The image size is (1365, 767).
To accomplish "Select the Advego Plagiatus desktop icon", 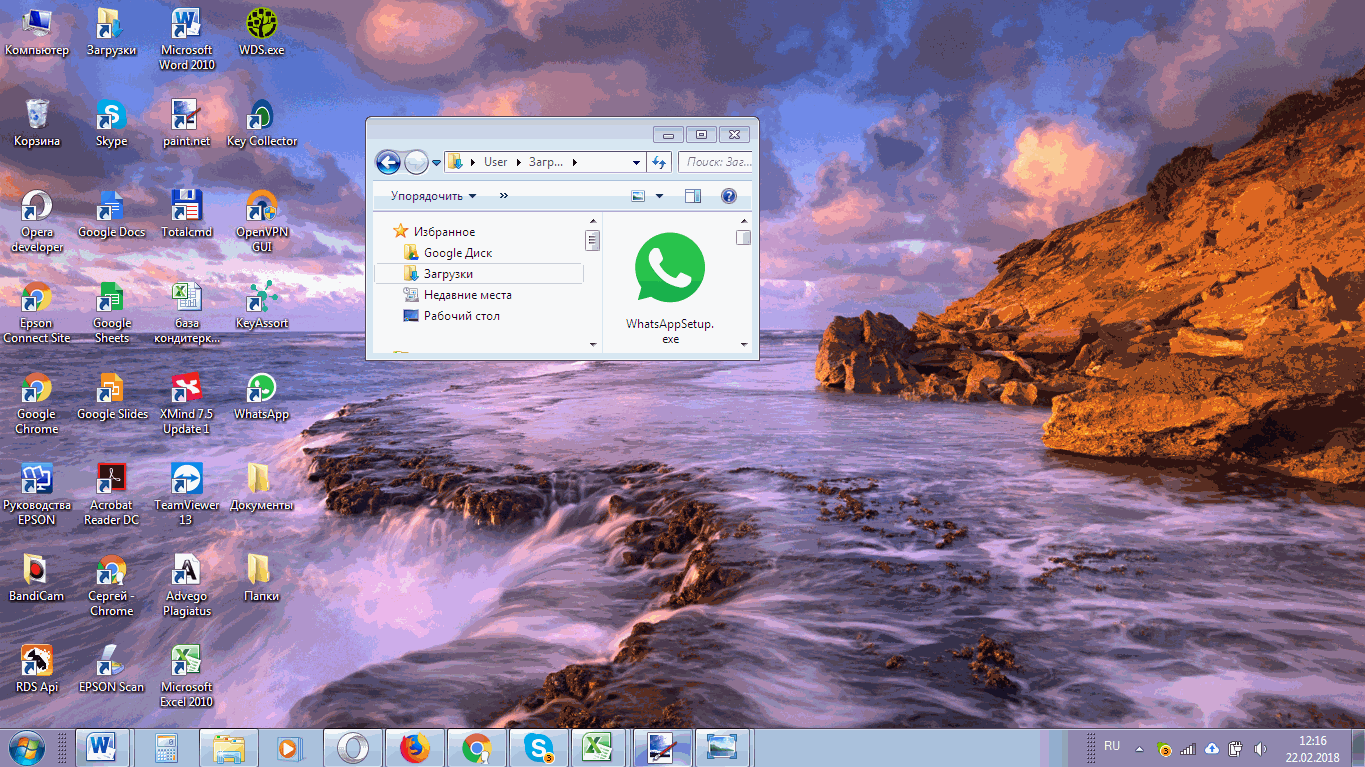I will coord(187,585).
